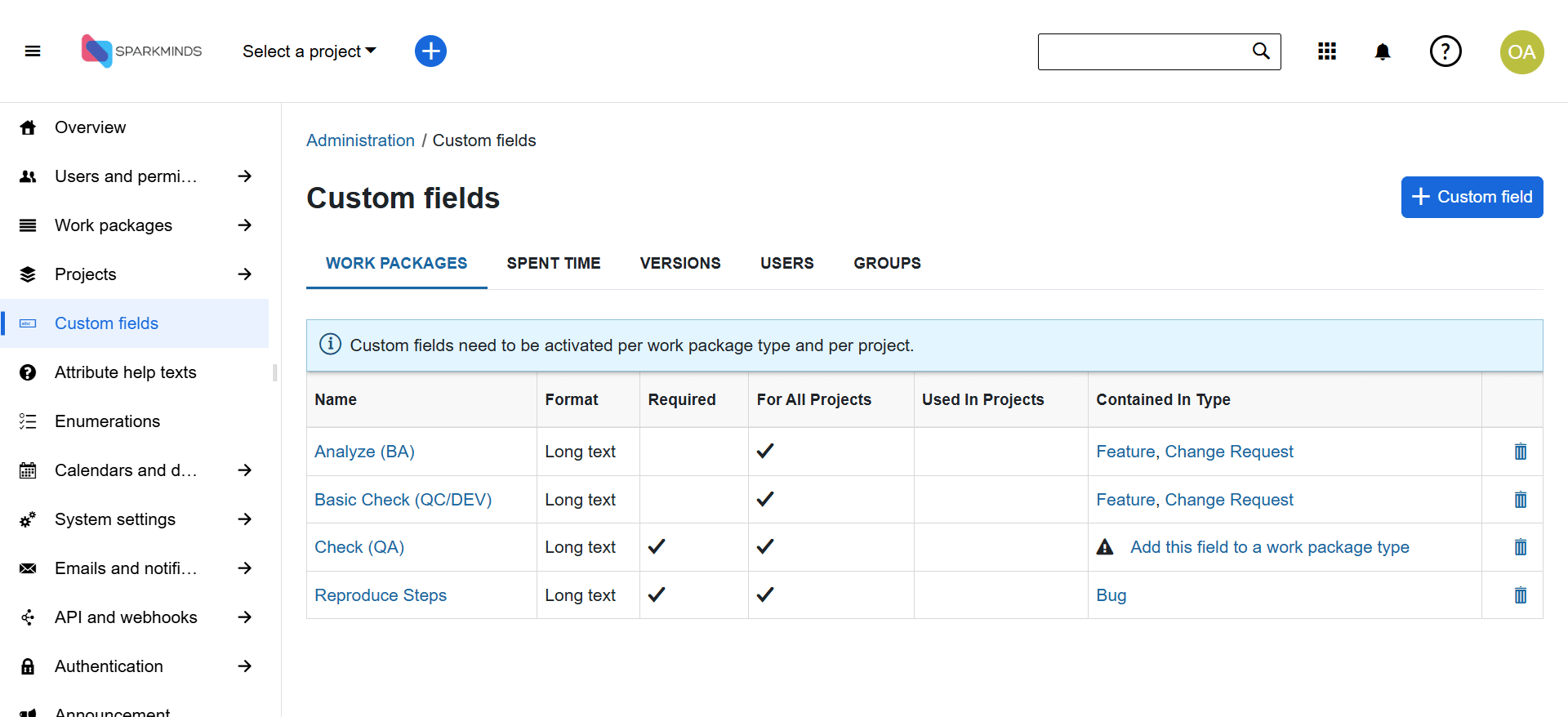Click the Custom field create button
The height and width of the screenshot is (717, 1568).
pos(1472,197)
